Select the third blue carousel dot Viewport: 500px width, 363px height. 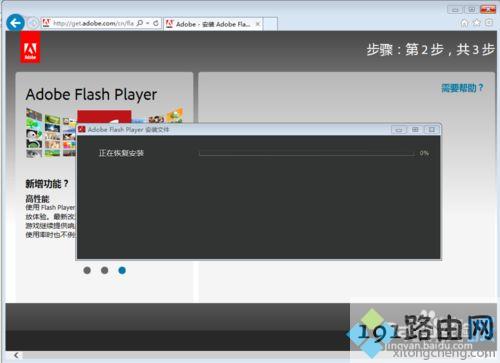point(122,270)
